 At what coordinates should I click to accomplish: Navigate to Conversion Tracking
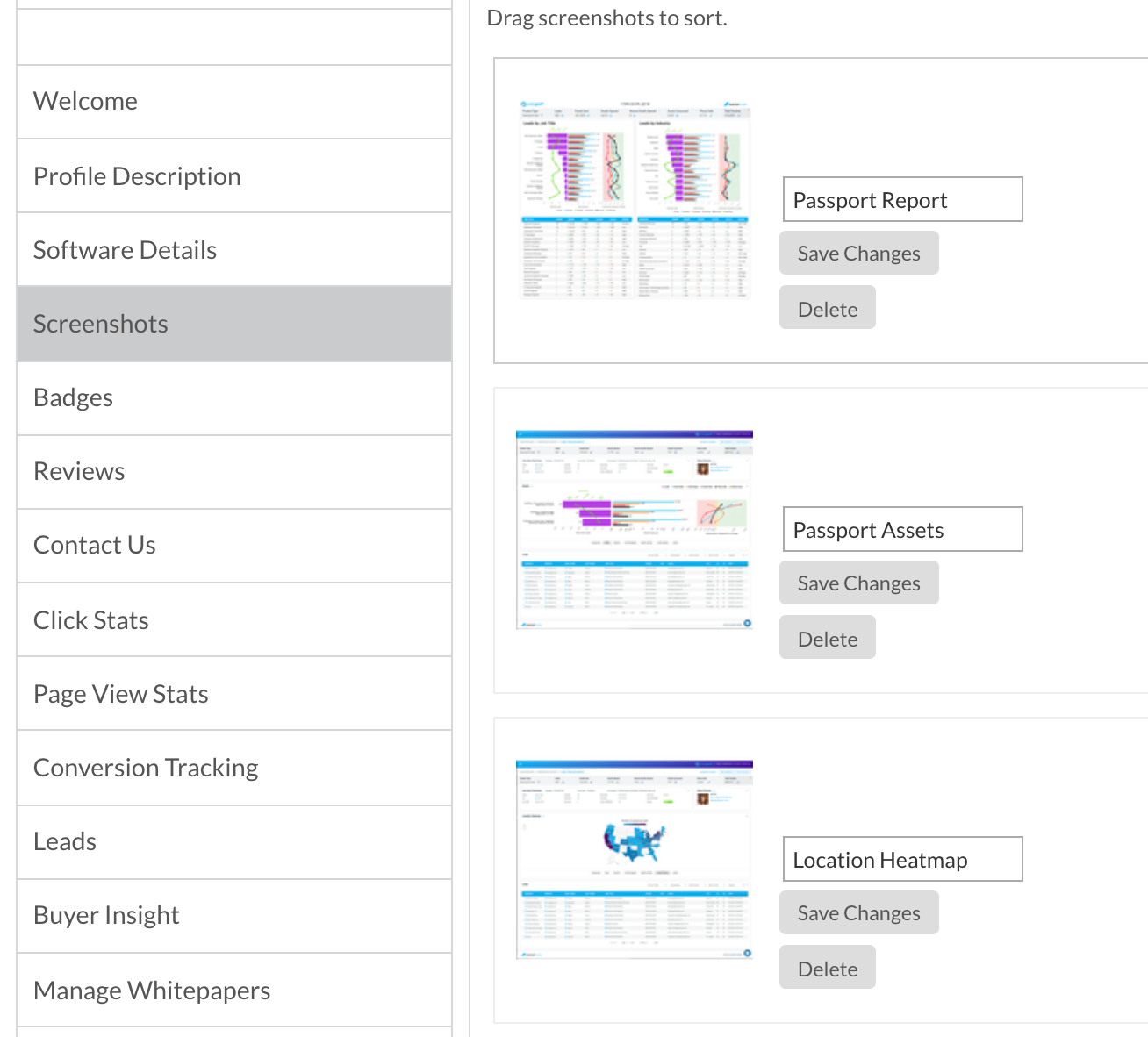[x=145, y=767]
